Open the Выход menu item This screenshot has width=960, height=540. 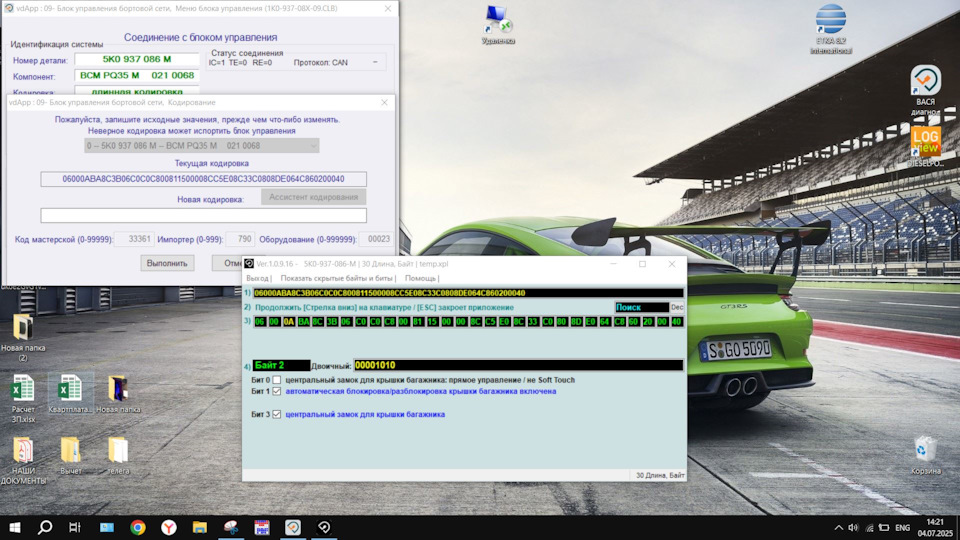(x=257, y=278)
